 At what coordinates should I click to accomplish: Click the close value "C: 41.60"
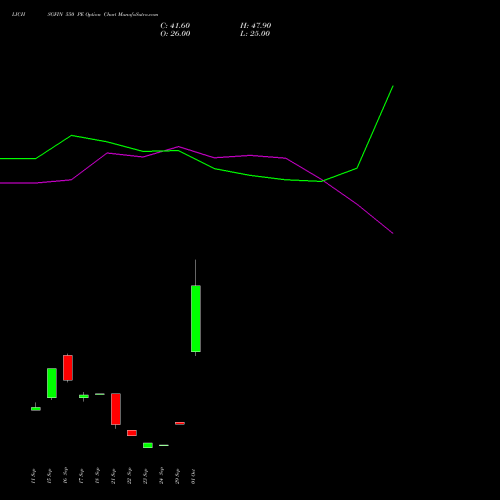[x=175, y=26]
